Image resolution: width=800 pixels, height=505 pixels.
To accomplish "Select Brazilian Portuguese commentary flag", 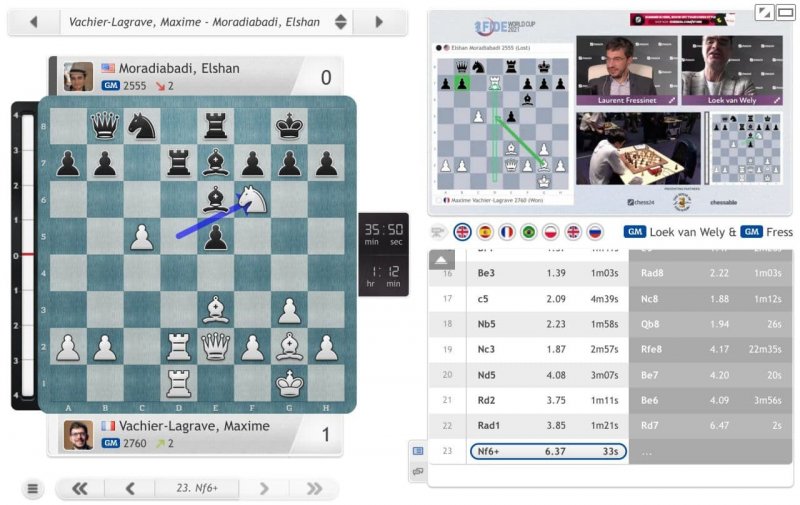I will coord(528,231).
